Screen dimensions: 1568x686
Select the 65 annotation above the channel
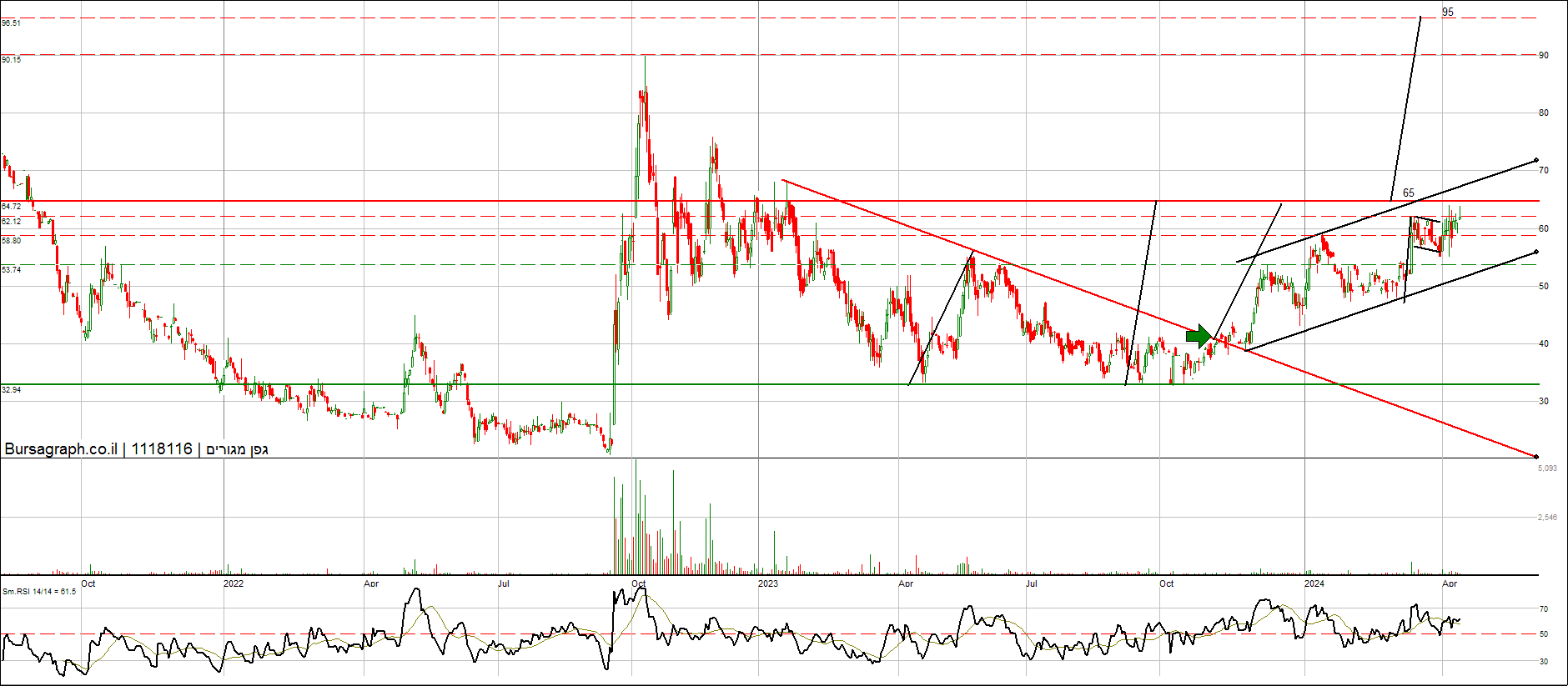pyautogui.click(x=1409, y=193)
